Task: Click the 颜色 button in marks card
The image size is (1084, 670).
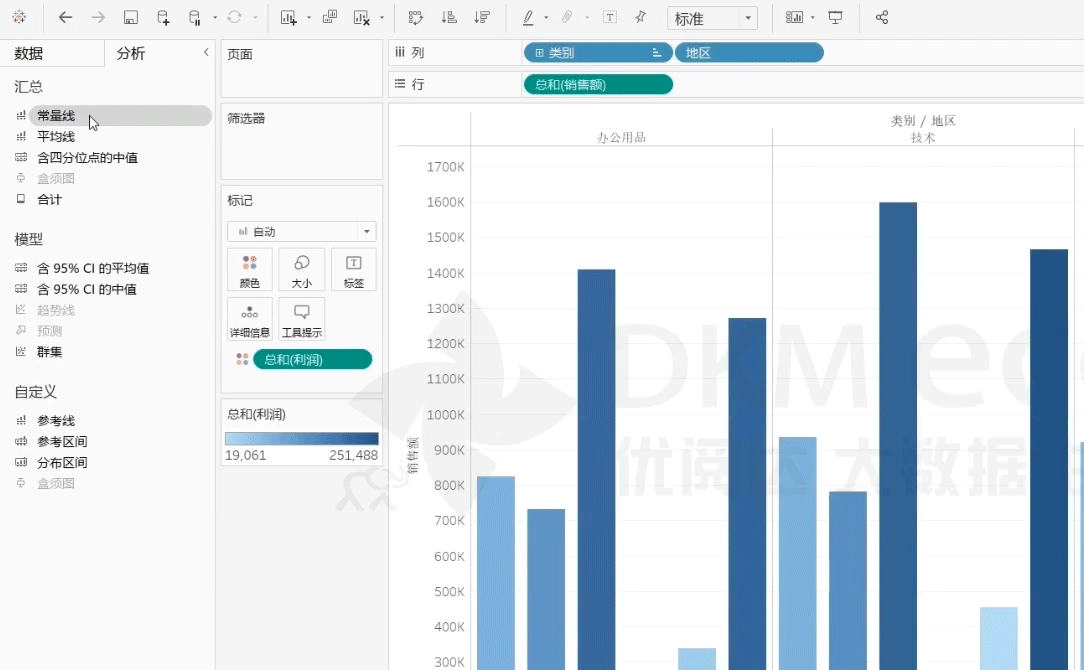Action: (x=249, y=270)
